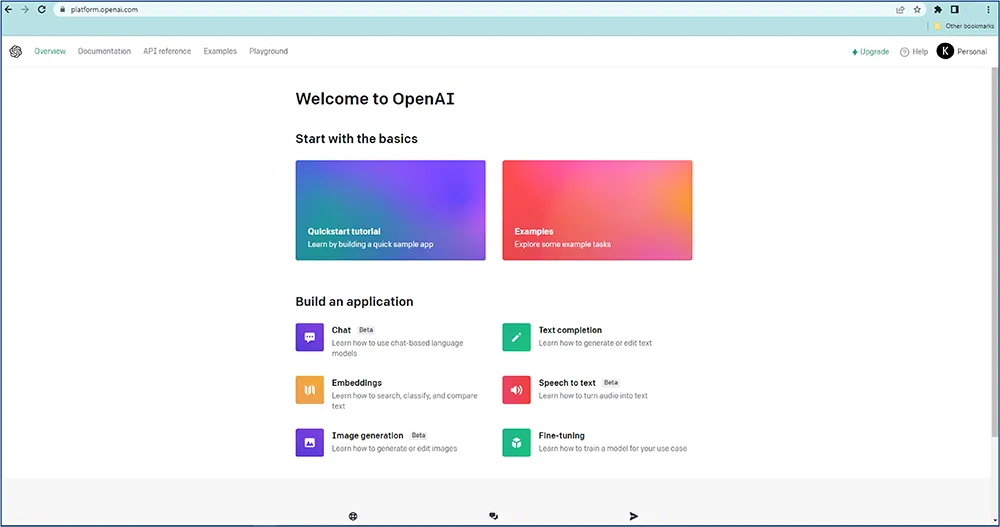This screenshot has height=527, width=1000.
Task: Click the Chat purple speech bubble icon
Action: (x=309, y=338)
